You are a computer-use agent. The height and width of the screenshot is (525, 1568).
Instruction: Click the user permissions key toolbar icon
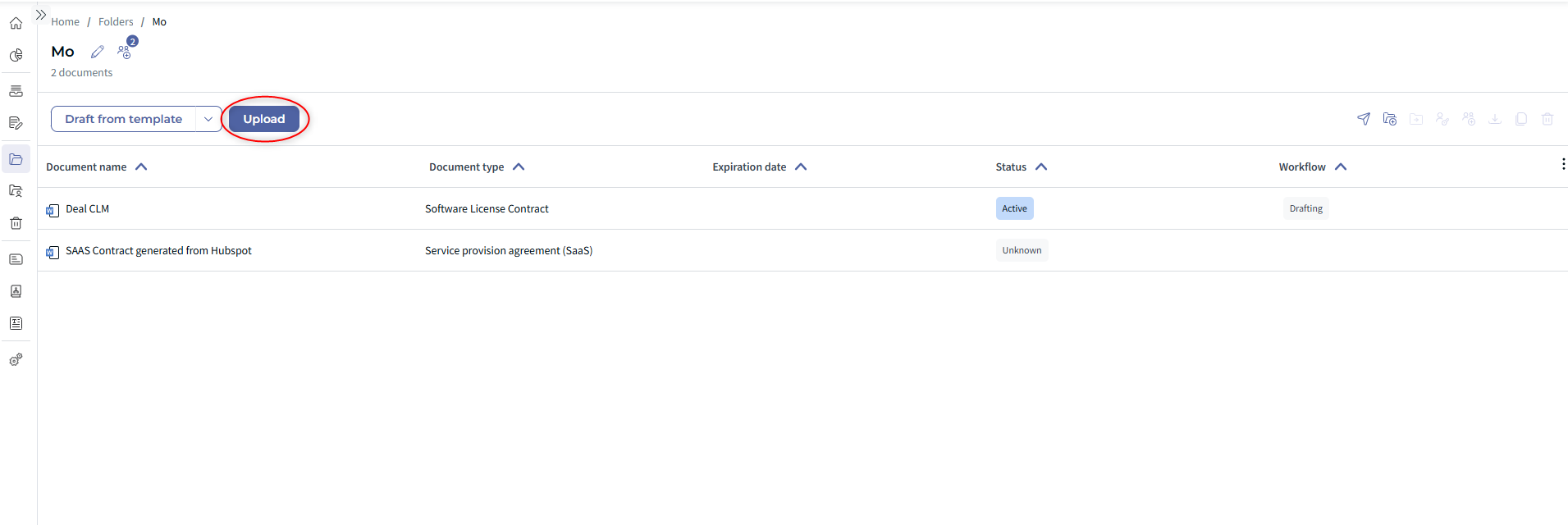1442,119
